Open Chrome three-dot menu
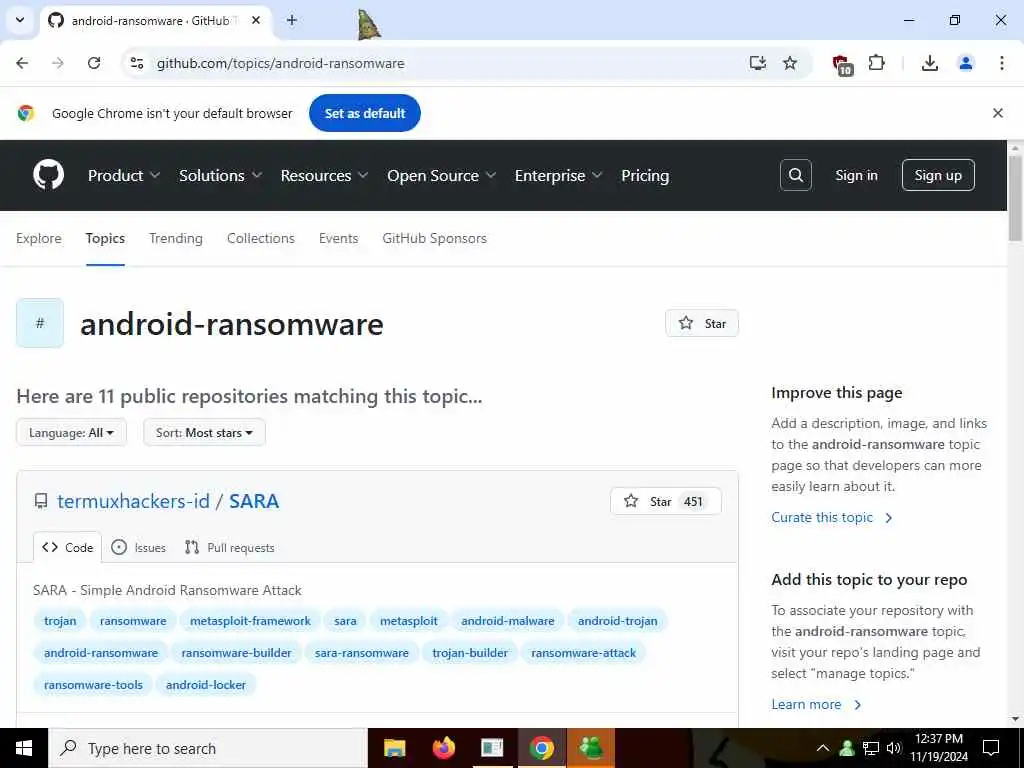The image size is (1024, 768). point(1001,63)
